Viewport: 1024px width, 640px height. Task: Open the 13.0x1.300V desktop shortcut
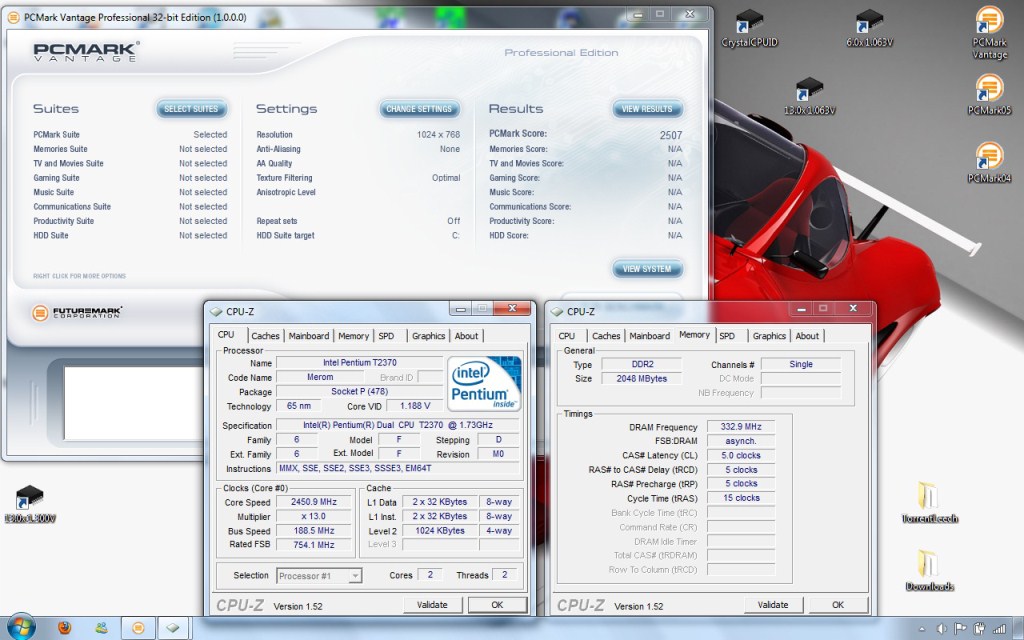click(x=29, y=504)
